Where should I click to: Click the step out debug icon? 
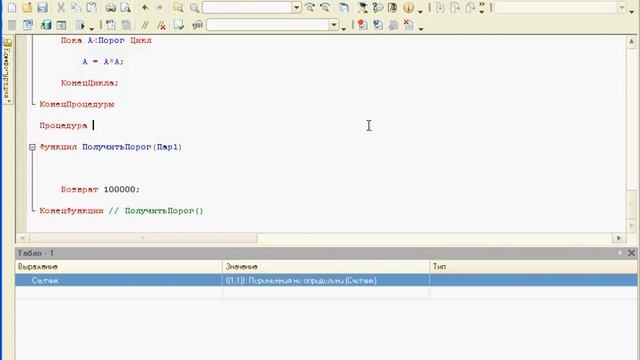(x=470, y=7)
